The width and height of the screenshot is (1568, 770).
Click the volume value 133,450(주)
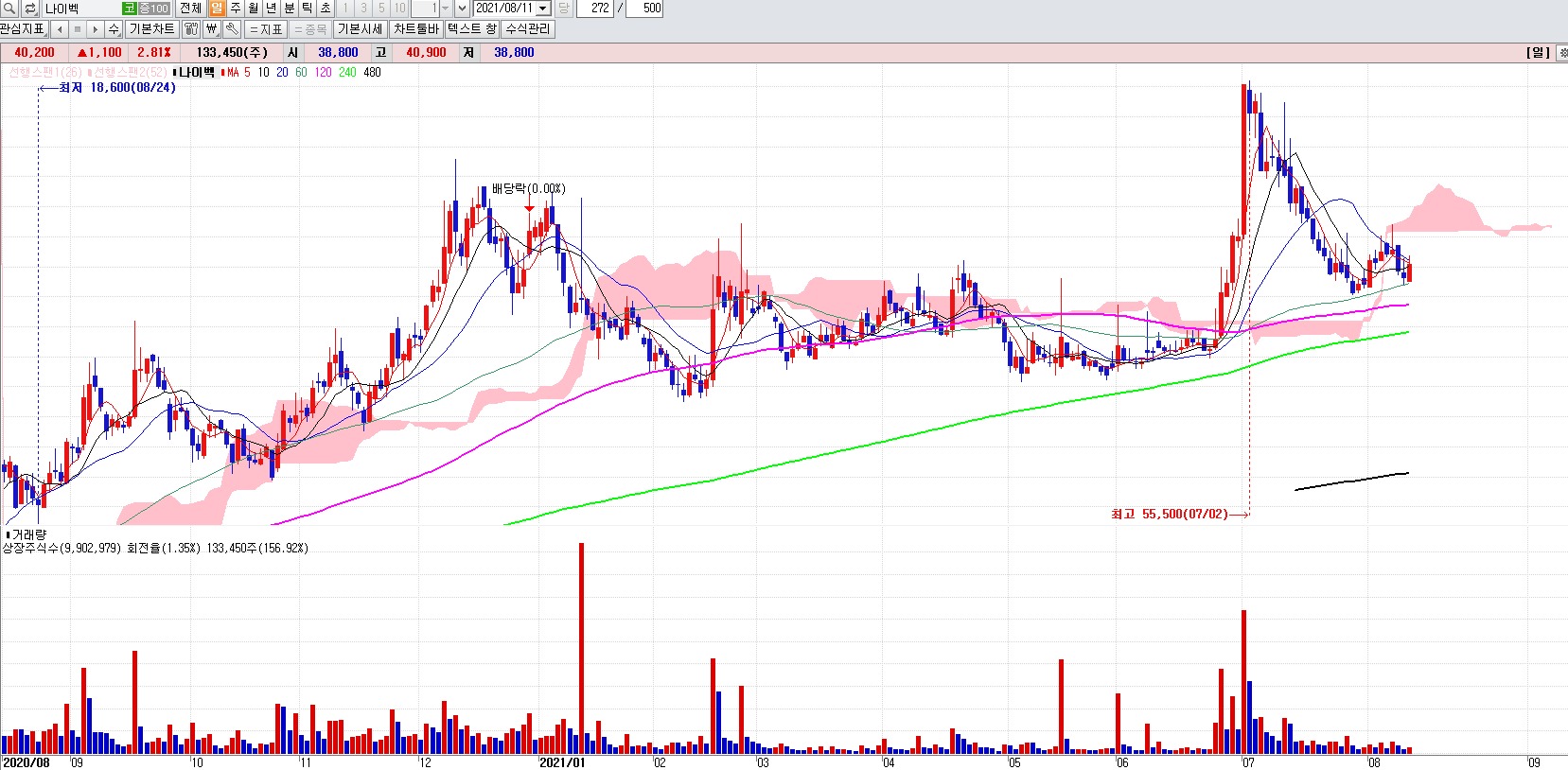[x=232, y=52]
